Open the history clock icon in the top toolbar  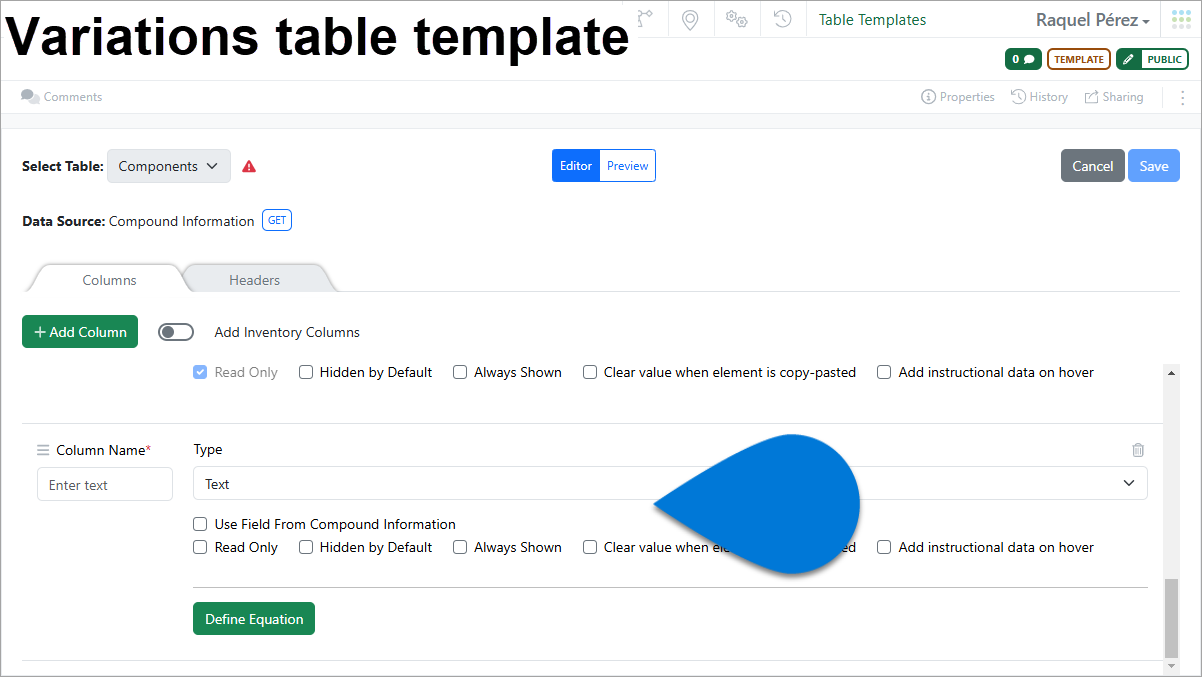tap(782, 19)
